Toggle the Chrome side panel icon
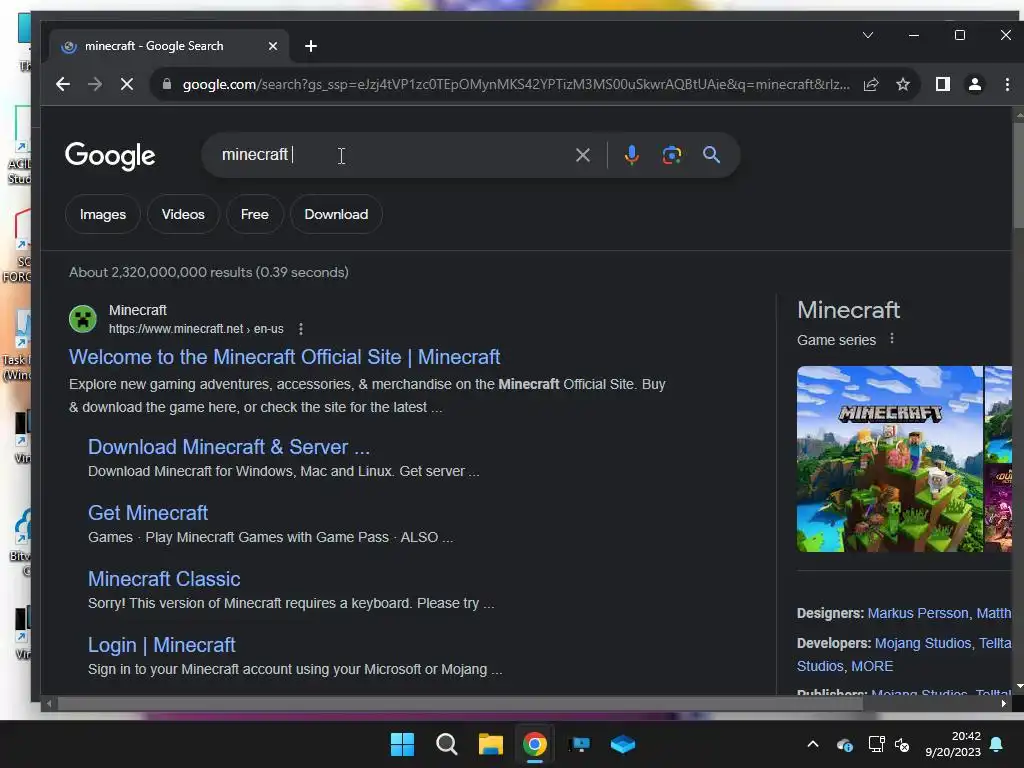 pos(942,84)
